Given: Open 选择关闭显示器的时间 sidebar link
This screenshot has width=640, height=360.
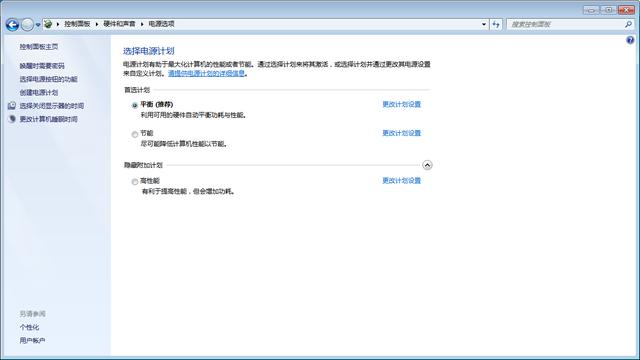Looking at the screenshot, I should [52, 106].
